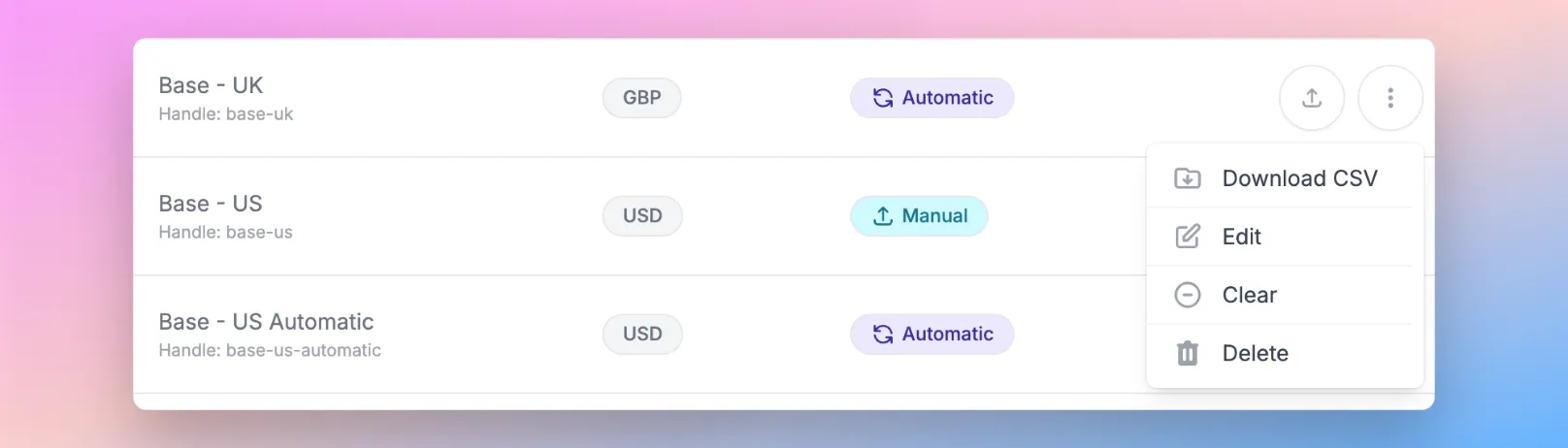This screenshot has width=1568, height=448.
Task: Click the download folder icon
Action: [x=1188, y=178]
